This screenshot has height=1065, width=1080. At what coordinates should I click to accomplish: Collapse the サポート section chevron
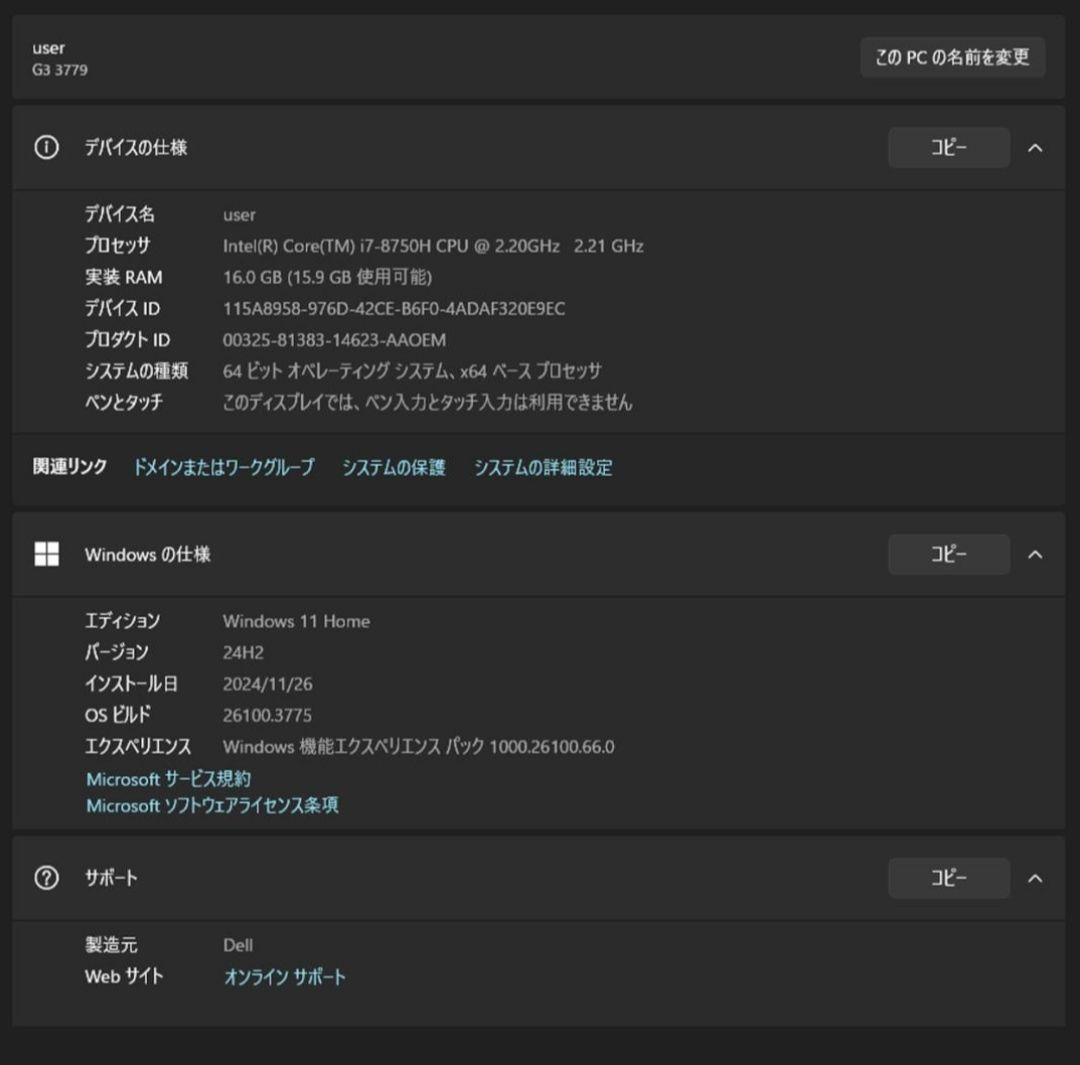click(1036, 878)
